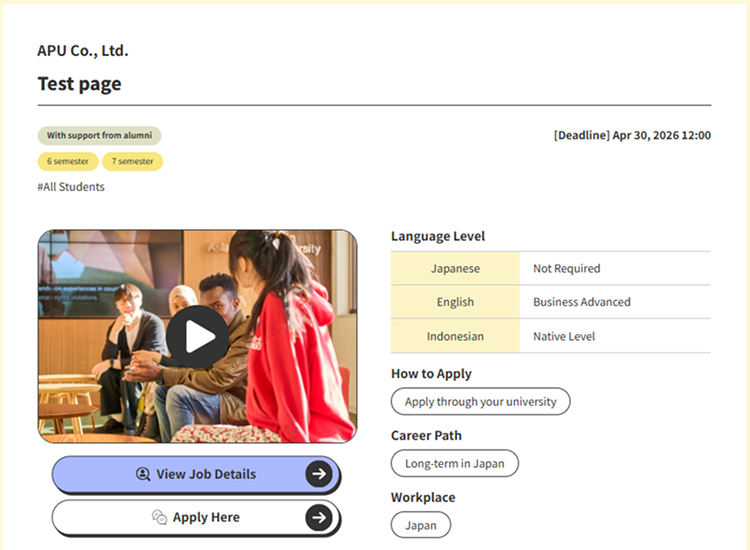Viewport: 750px width, 550px height.
Task: Click the company name 'APU Co., Ltd.'
Action: coord(83,51)
